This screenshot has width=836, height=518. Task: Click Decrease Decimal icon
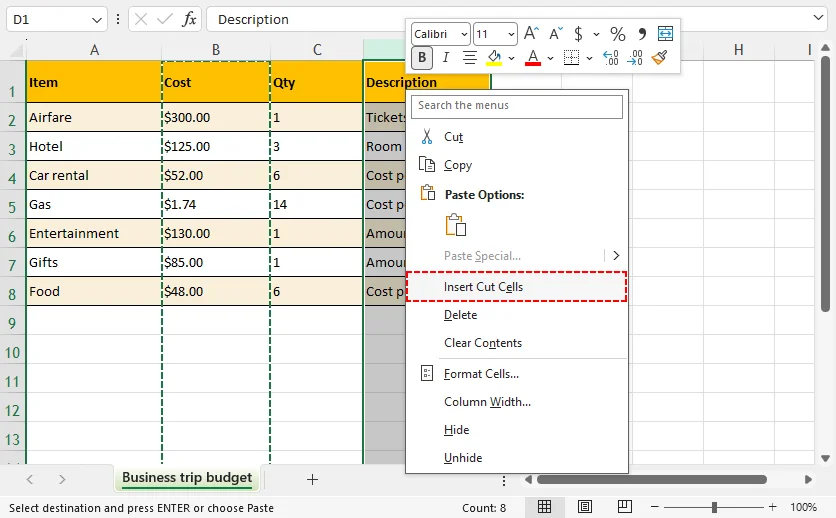click(635, 58)
